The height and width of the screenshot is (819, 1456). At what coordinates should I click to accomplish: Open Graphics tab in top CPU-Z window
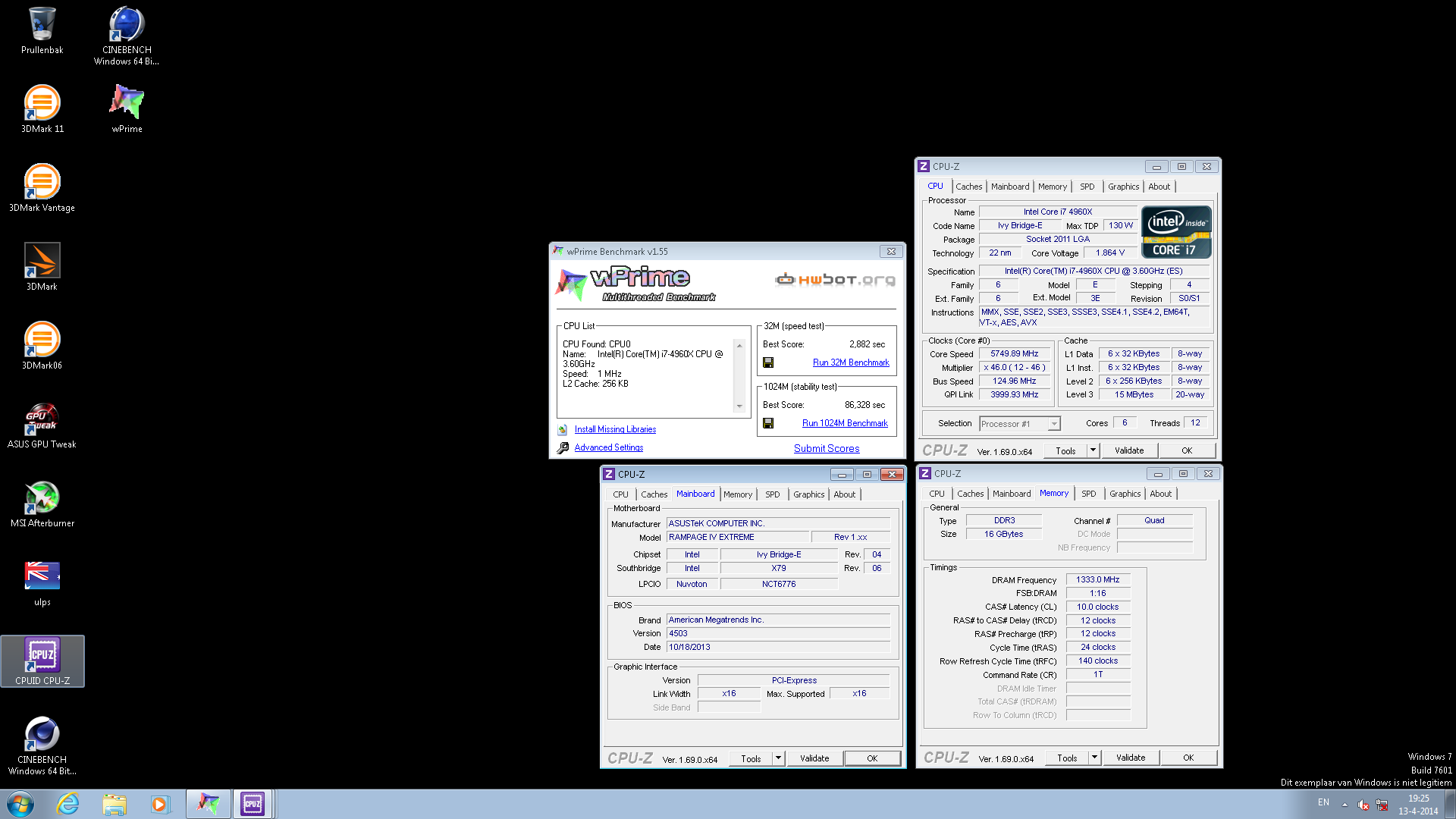(1123, 187)
